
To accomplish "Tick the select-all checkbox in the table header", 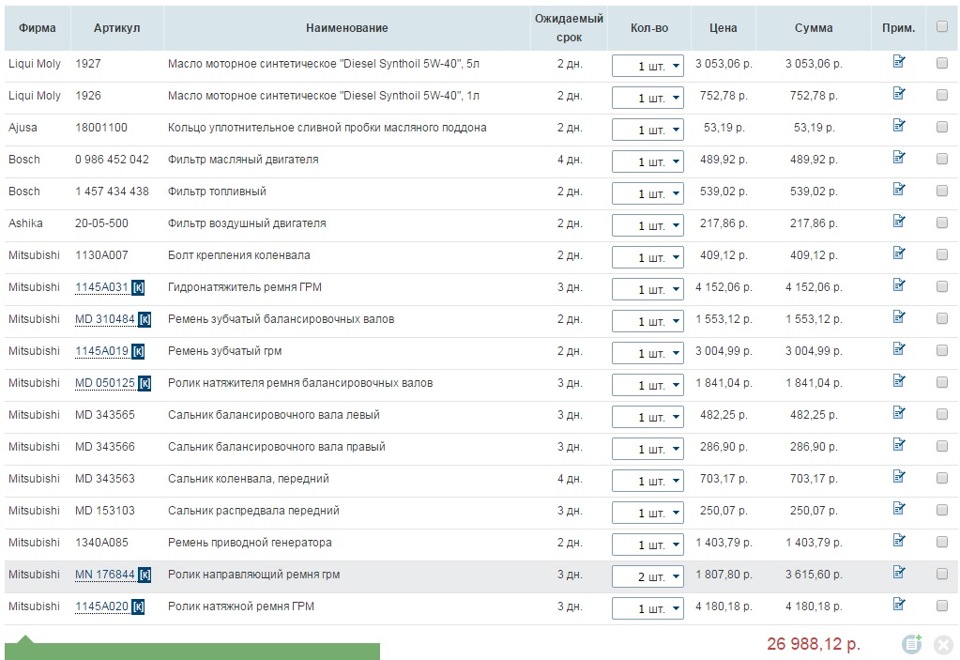I will click(x=942, y=27).
